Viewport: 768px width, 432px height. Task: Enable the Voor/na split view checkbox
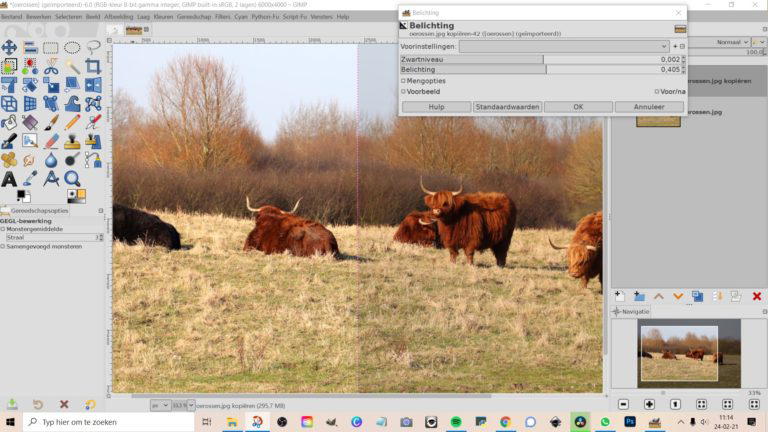tap(656, 91)
